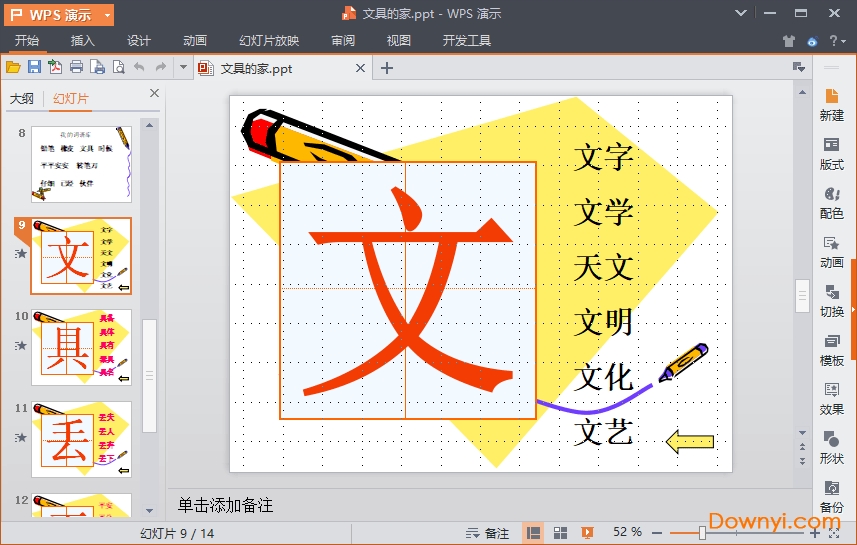Click the Print preview icon
Viewport: 857px width, 545px height.
118,67
